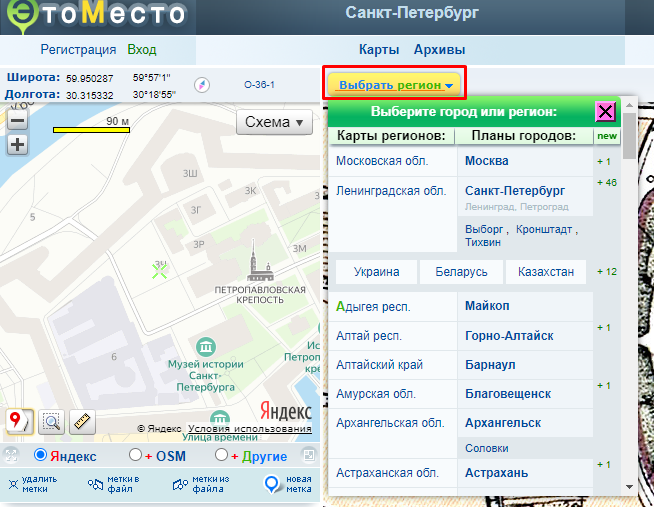Viewport: 654px width, 507px height.
Task: Zoom in the map with plus button
Action: pos(17,145)
